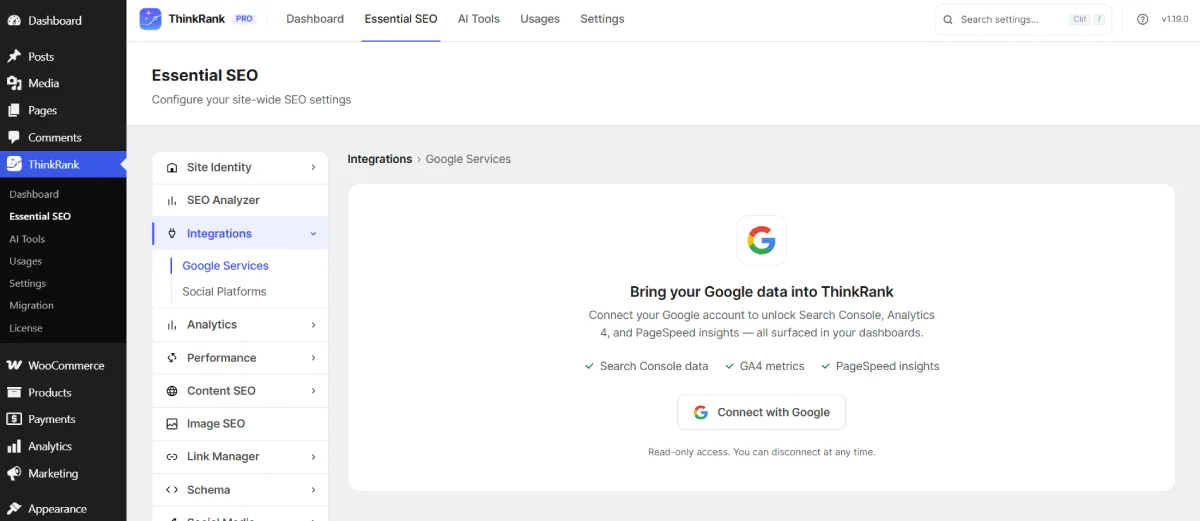Click the v1.19.0 version label

(x=1175, y=19)
